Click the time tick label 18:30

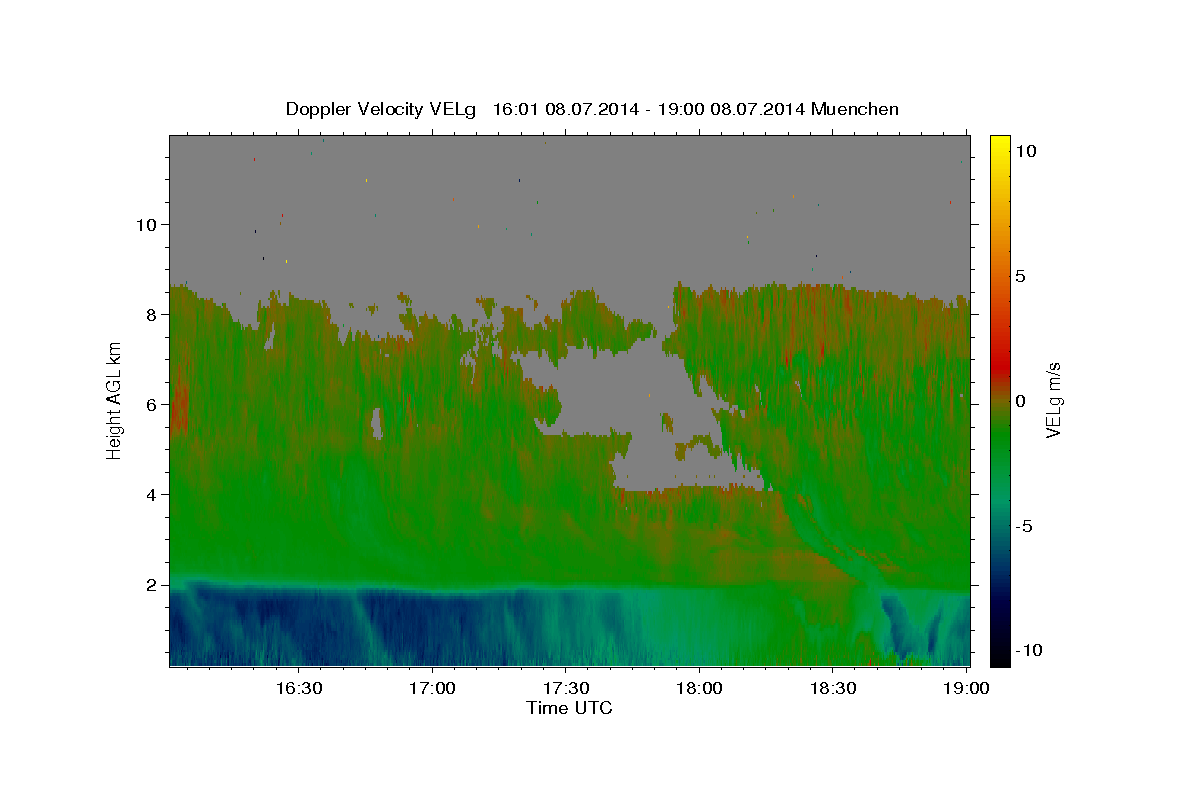tap(832, 689)
